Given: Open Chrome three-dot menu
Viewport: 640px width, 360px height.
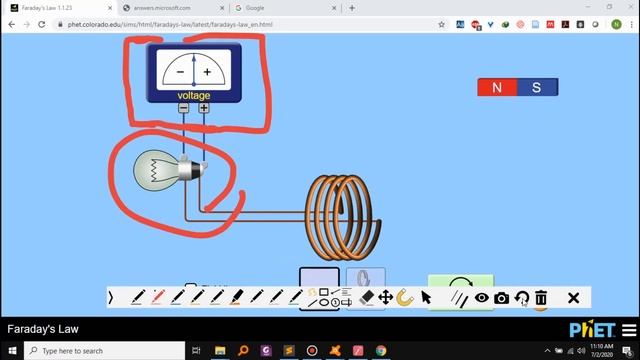Looking at the screenshot, I should coord(631,24).
